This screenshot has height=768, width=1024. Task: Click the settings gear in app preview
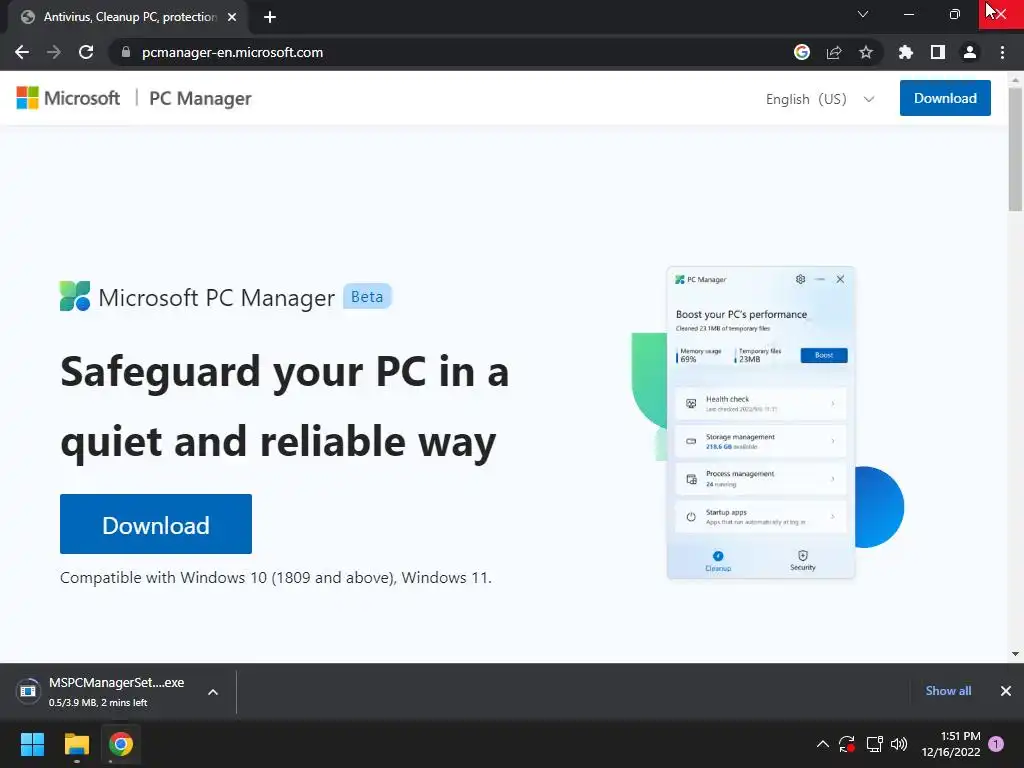click(801, 280)
